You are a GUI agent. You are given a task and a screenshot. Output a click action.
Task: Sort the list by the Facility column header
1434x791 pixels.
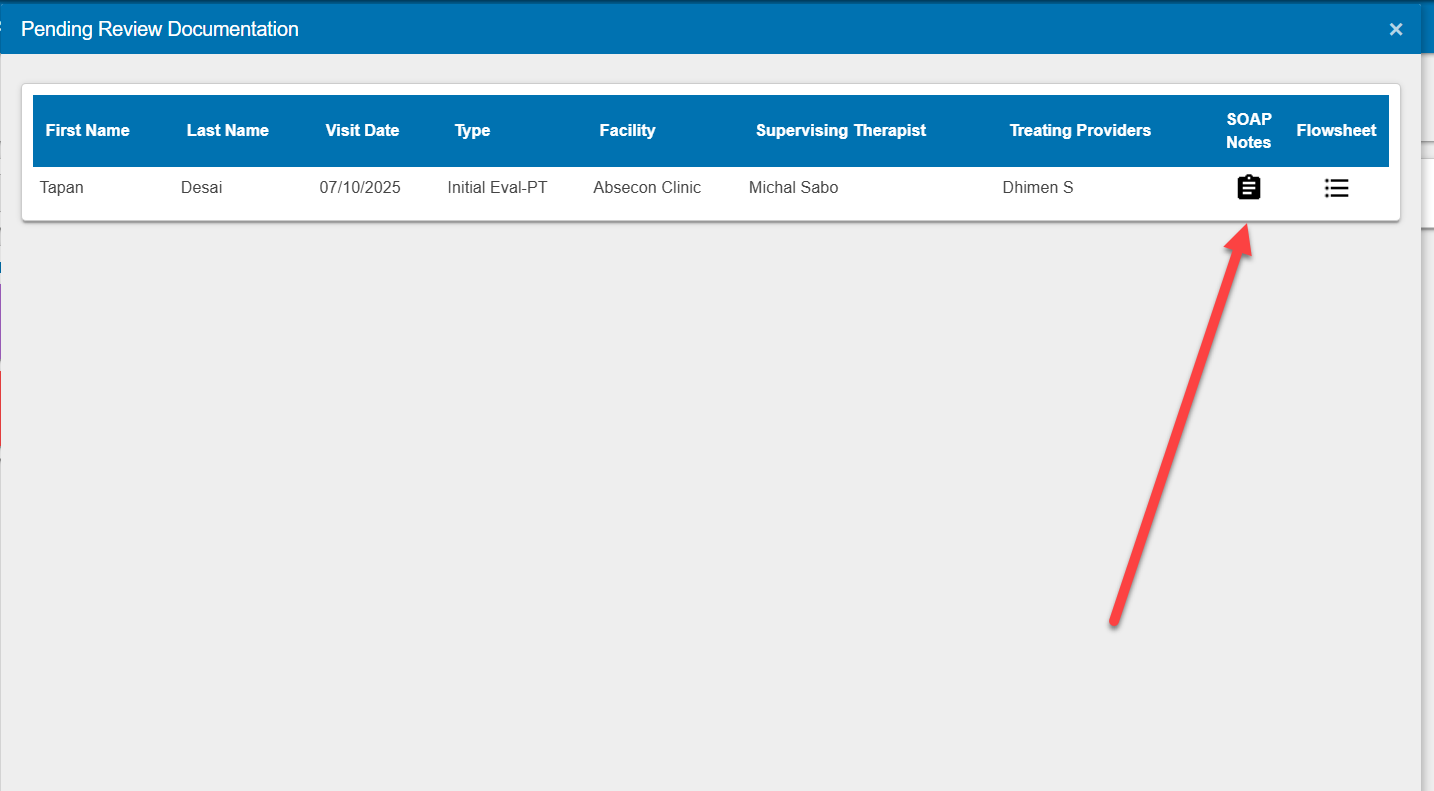(627, 130)
